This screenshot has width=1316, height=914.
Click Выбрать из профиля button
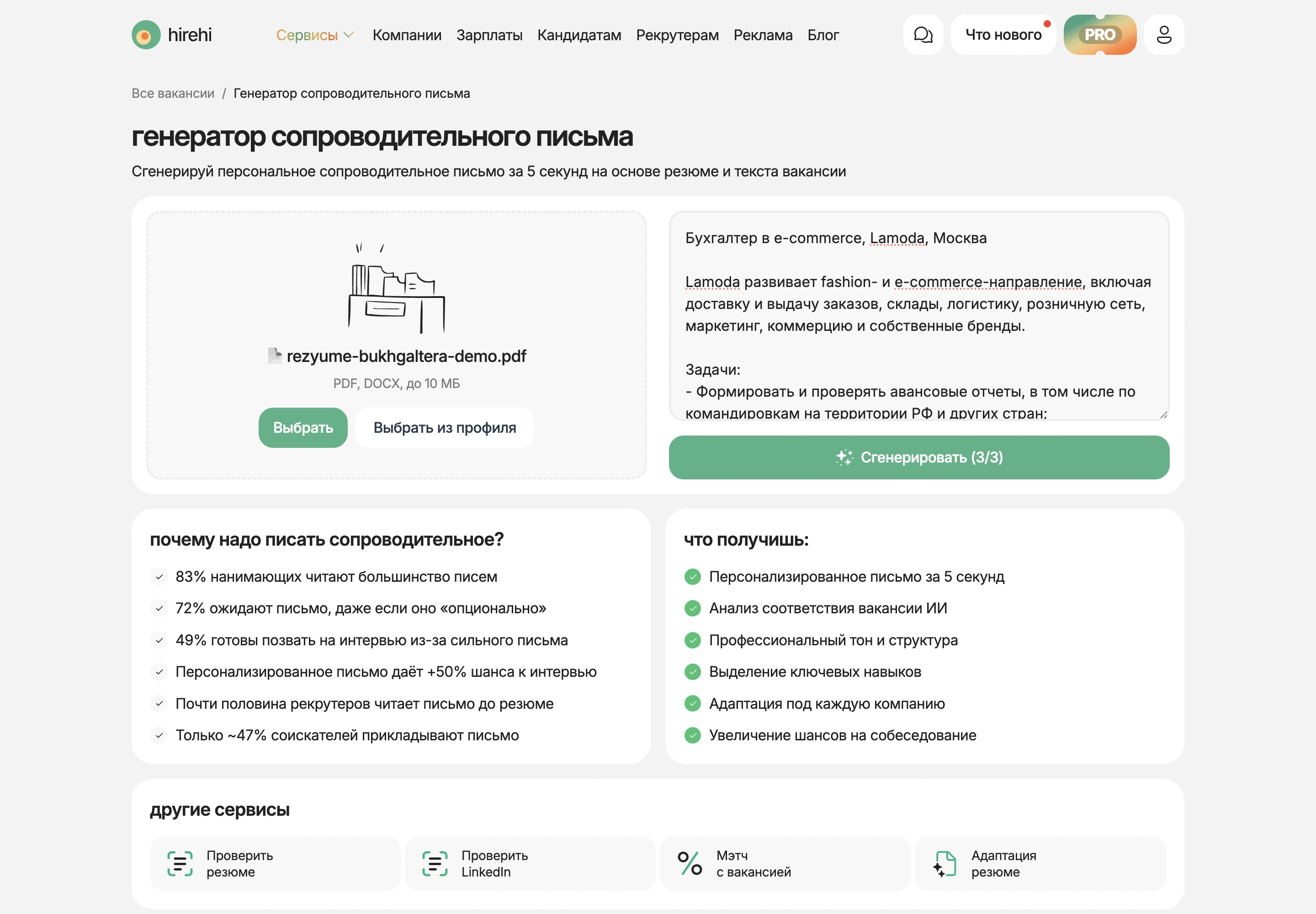445,428
